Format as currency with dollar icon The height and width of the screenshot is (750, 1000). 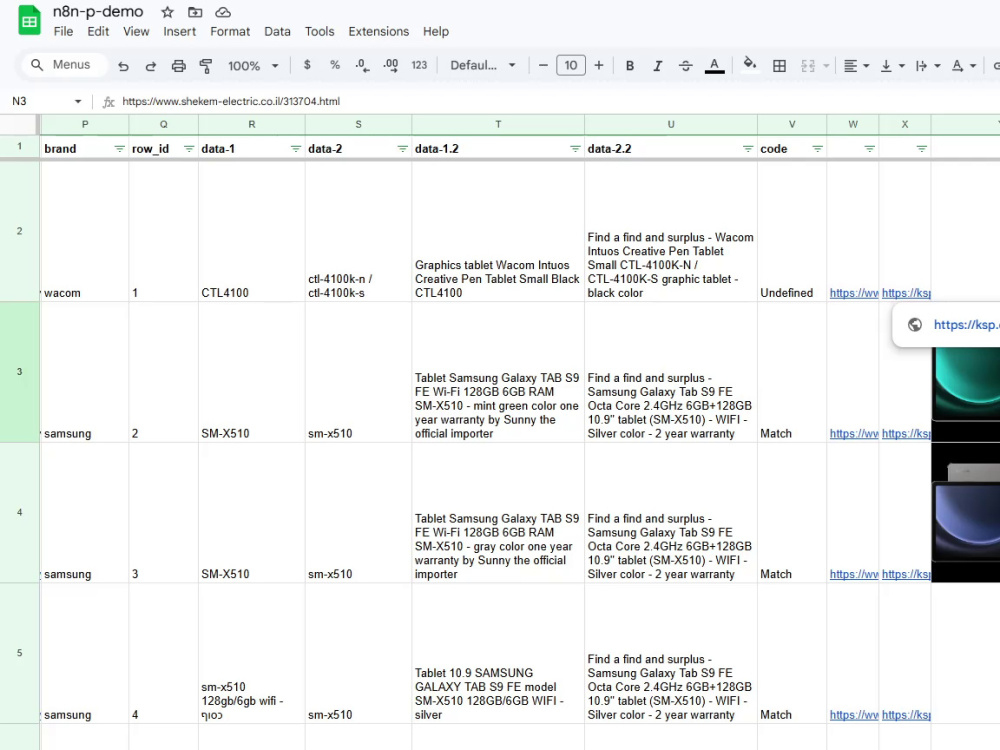pyautogui.click(x=307, y=65)
